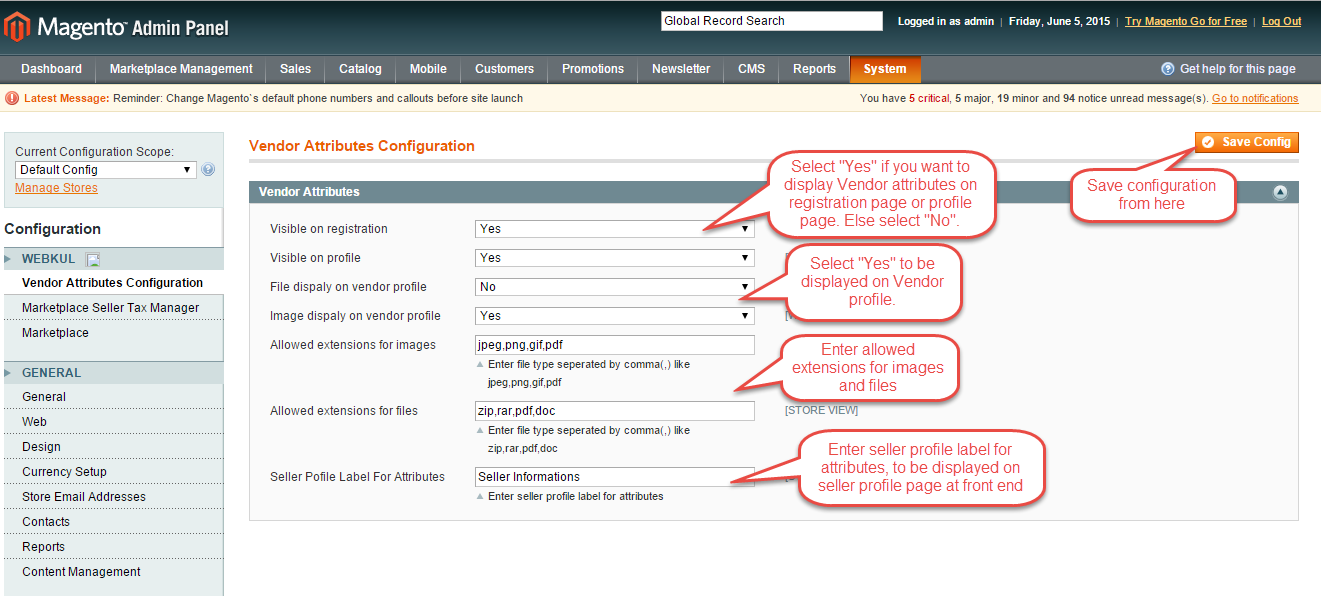Collapse the Vendor Attributes panel with arrow icon
The image size is (1321, 596).
tap(1280, 191)
